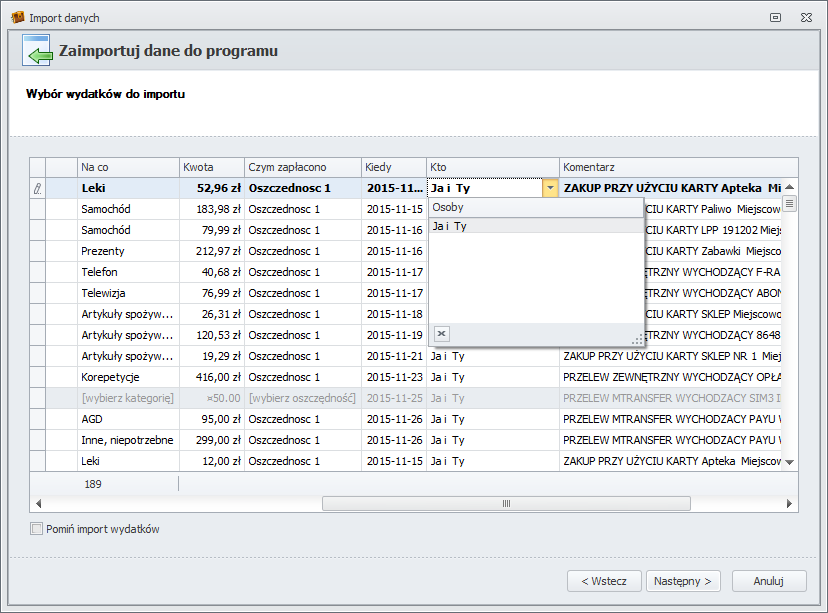Select the 'Korepetycje' expense row
828x613 pixels.
point(110,377)
